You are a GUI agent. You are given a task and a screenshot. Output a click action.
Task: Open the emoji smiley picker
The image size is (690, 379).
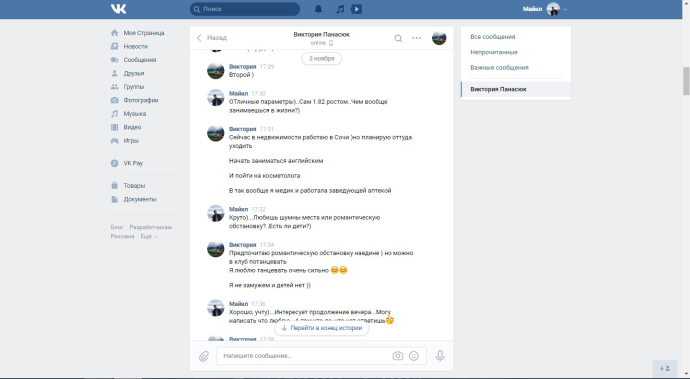tap(414, 356)
